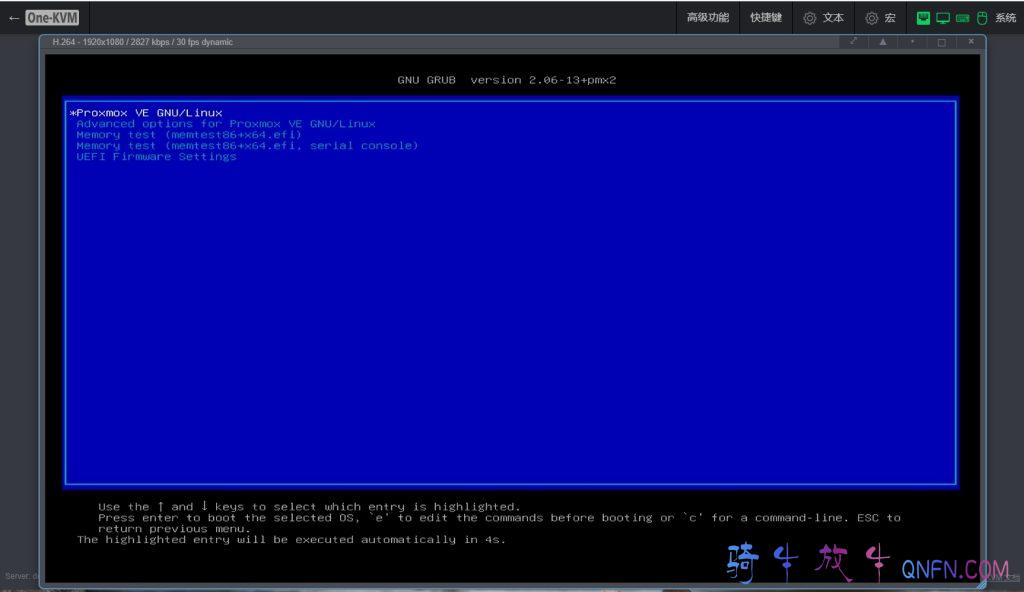Viewport: 1024px width, 592px height.
Task: Click the green mouse status icon
Action: 981,18
